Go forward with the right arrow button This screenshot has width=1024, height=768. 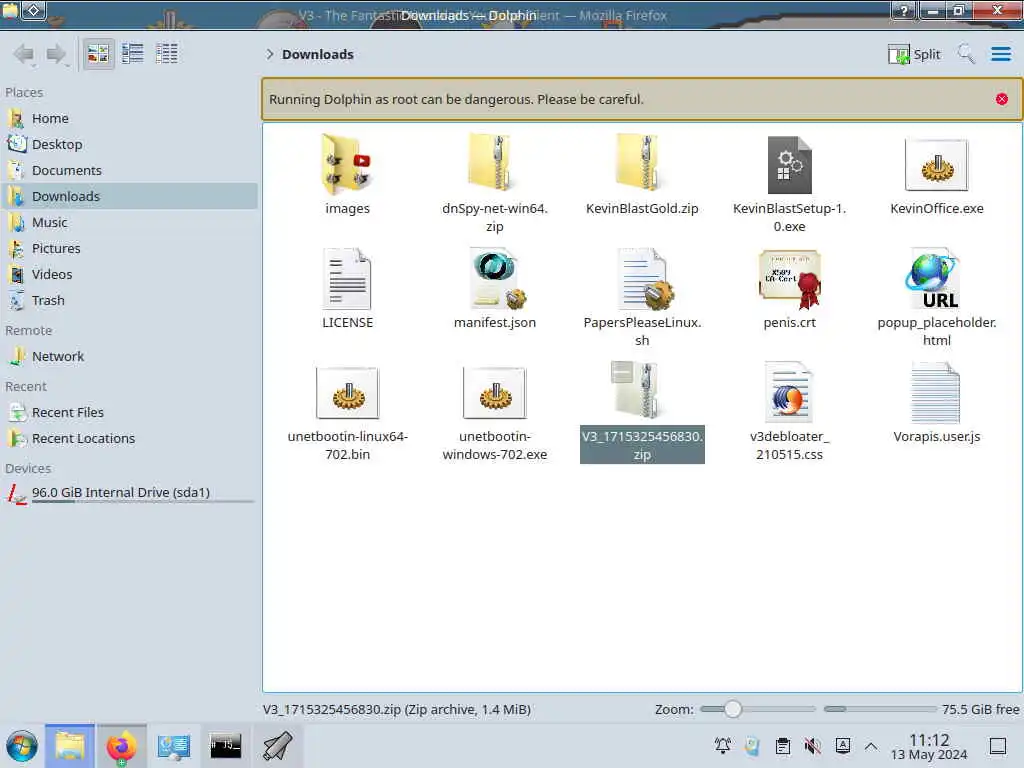(x=56, y=54)
